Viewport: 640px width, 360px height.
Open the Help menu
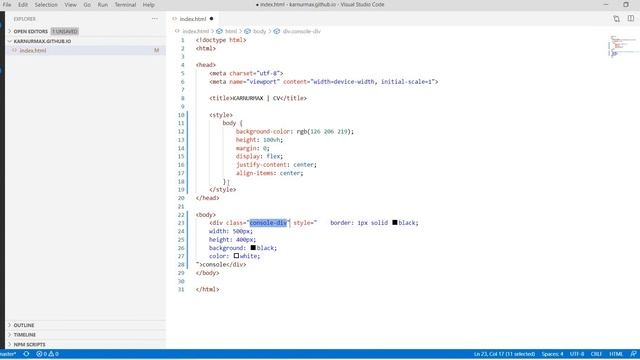(149, 5)
